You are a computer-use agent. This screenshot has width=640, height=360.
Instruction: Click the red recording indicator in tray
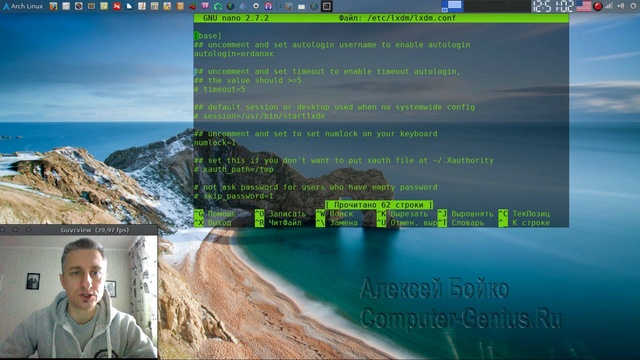(598, 6)
